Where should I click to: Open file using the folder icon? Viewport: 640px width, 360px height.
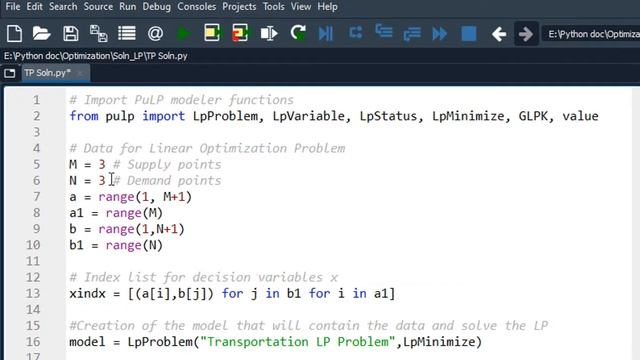click(42, 33)
